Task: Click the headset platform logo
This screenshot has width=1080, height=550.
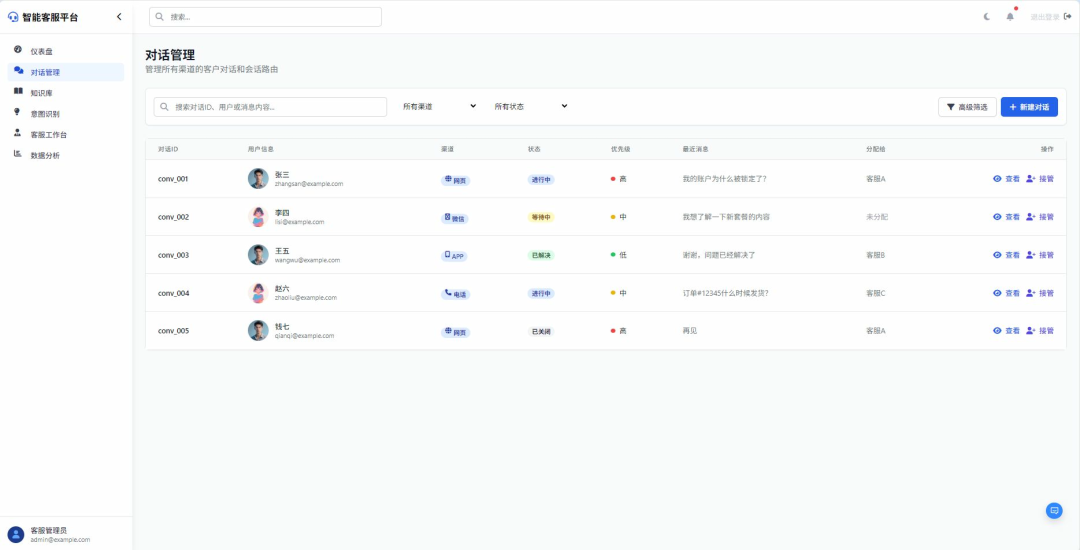Action: point(13,17)
